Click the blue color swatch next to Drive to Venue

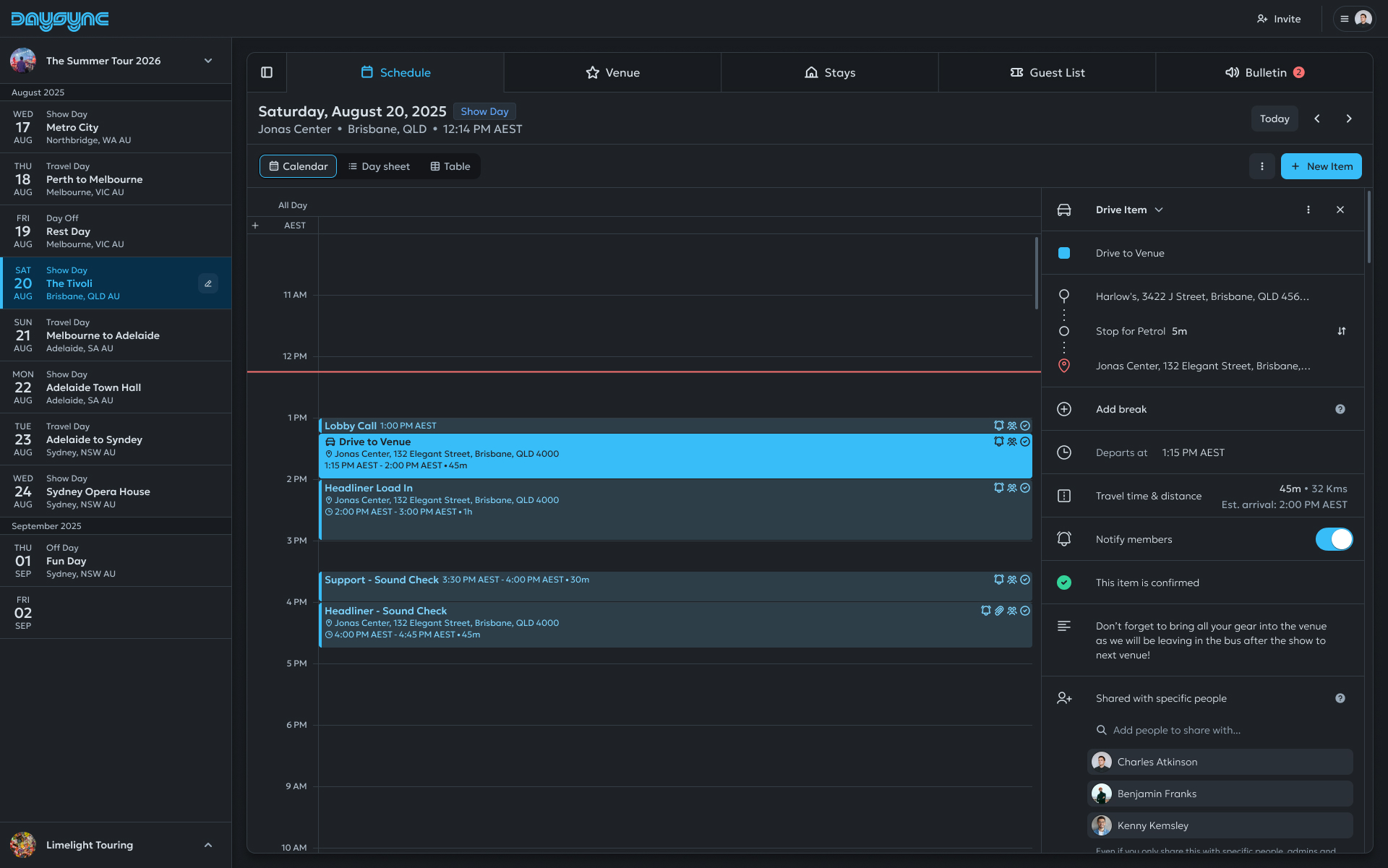[1064, 253]
